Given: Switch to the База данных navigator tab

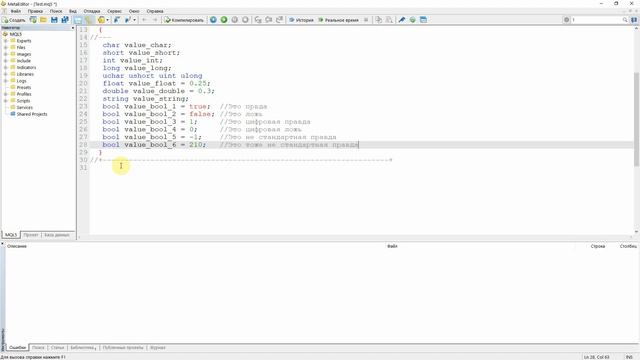Looking at the screenshot, I should pos(57,235).
